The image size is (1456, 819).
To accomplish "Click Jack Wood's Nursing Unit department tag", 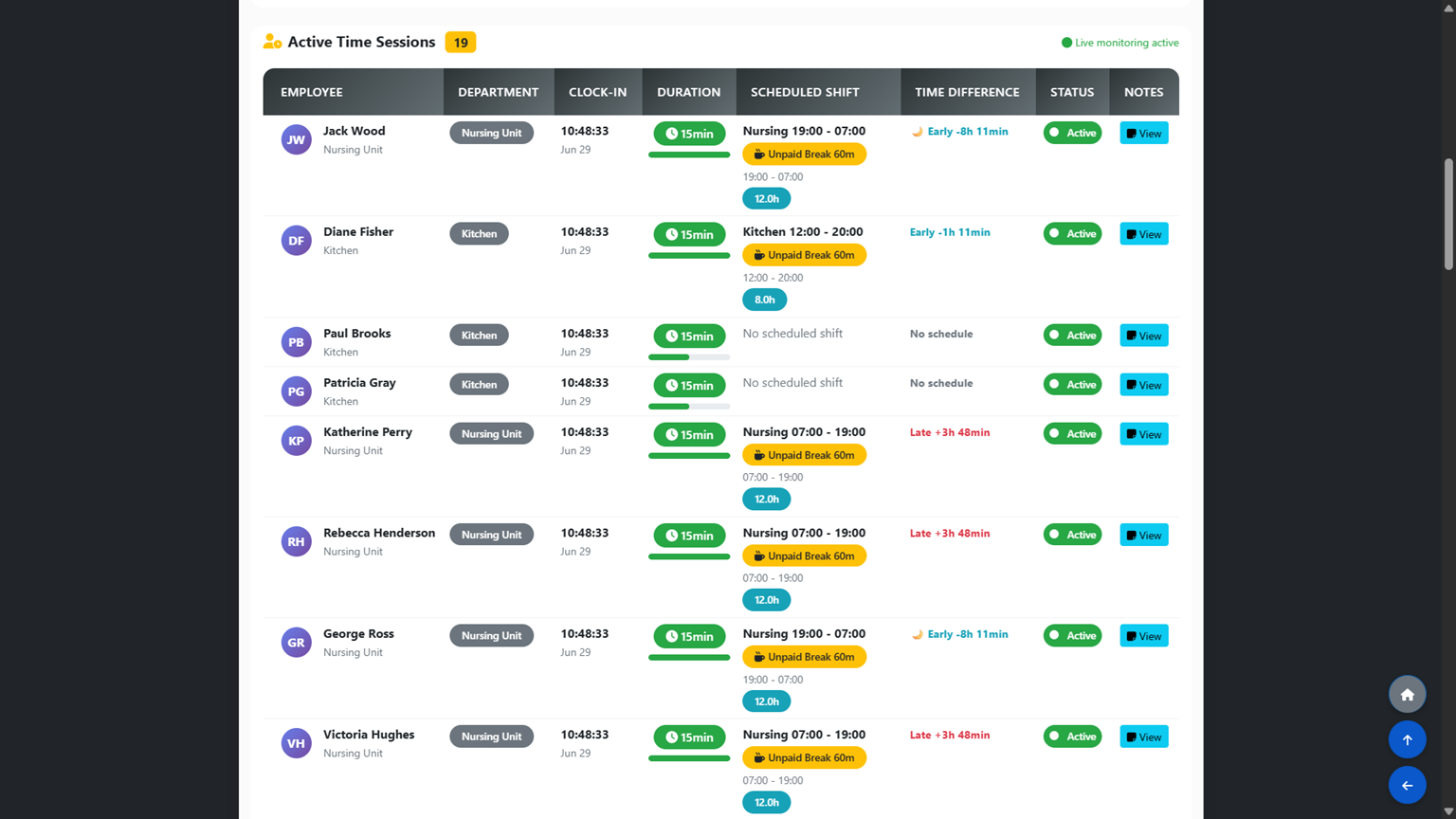I will (x=491, y=133).
